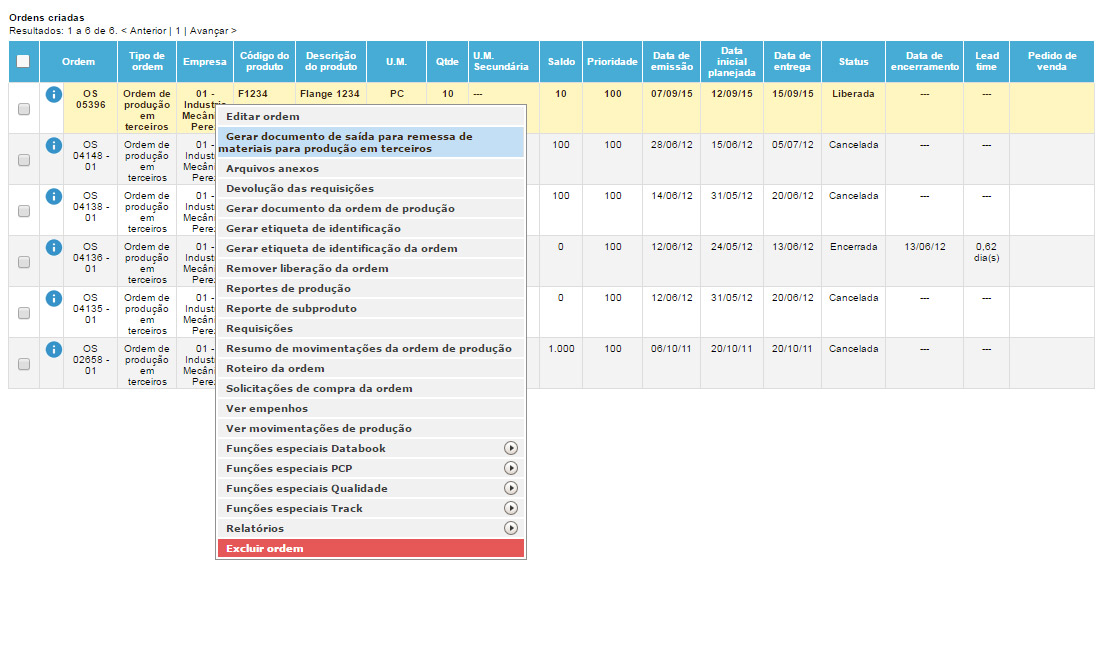Expand Funções especiais Databook submenu arrow
The image size is (1106, 672).
(x=511, y=448)
